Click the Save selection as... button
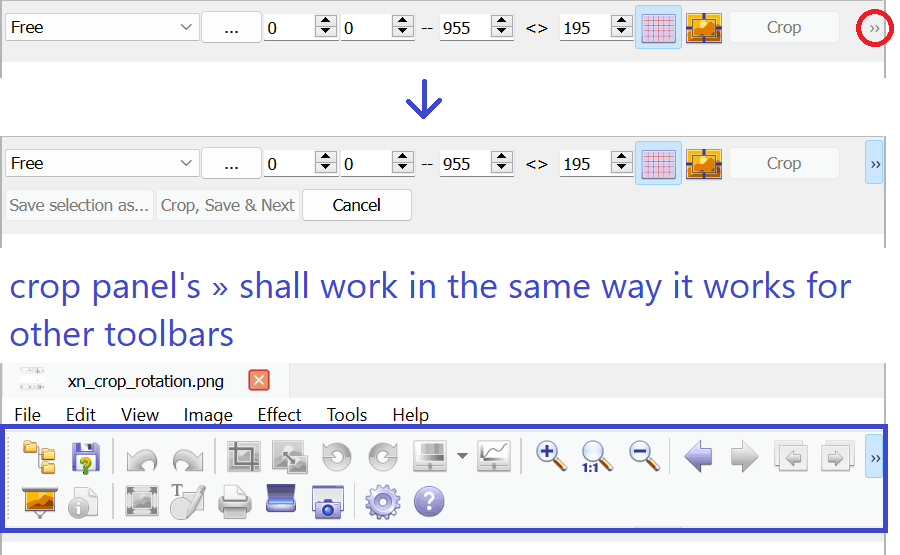Image resolution: width=900 pixels, height=555 pixels. [79, 205]
